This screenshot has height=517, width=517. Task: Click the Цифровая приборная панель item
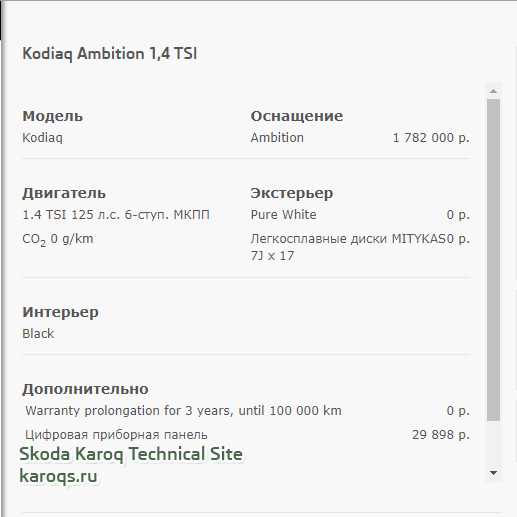click(x=116, y=435)
